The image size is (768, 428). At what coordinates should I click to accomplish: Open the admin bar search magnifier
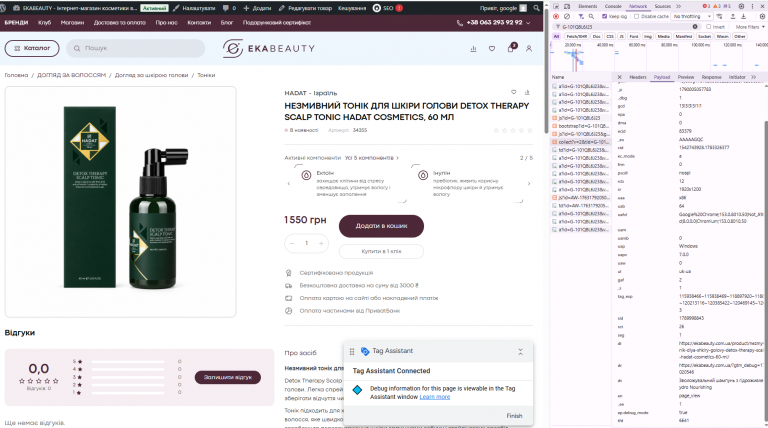537,8
